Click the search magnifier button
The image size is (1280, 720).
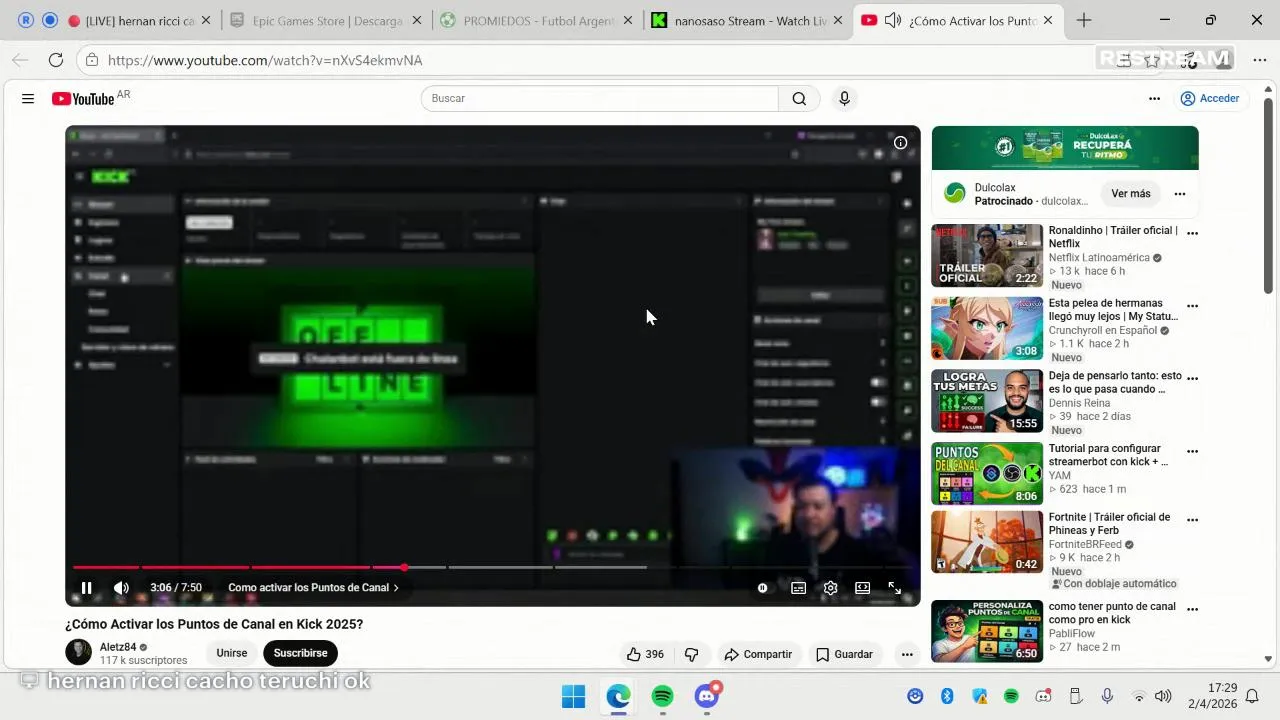[x=799, y=98]
